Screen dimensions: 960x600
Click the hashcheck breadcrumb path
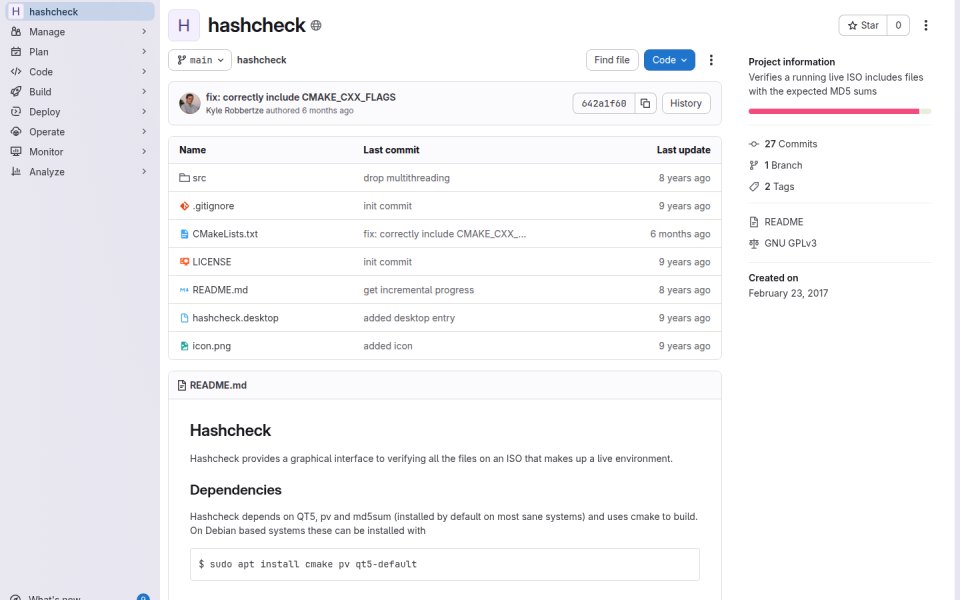pyautogui.click(x=261, y=60)
